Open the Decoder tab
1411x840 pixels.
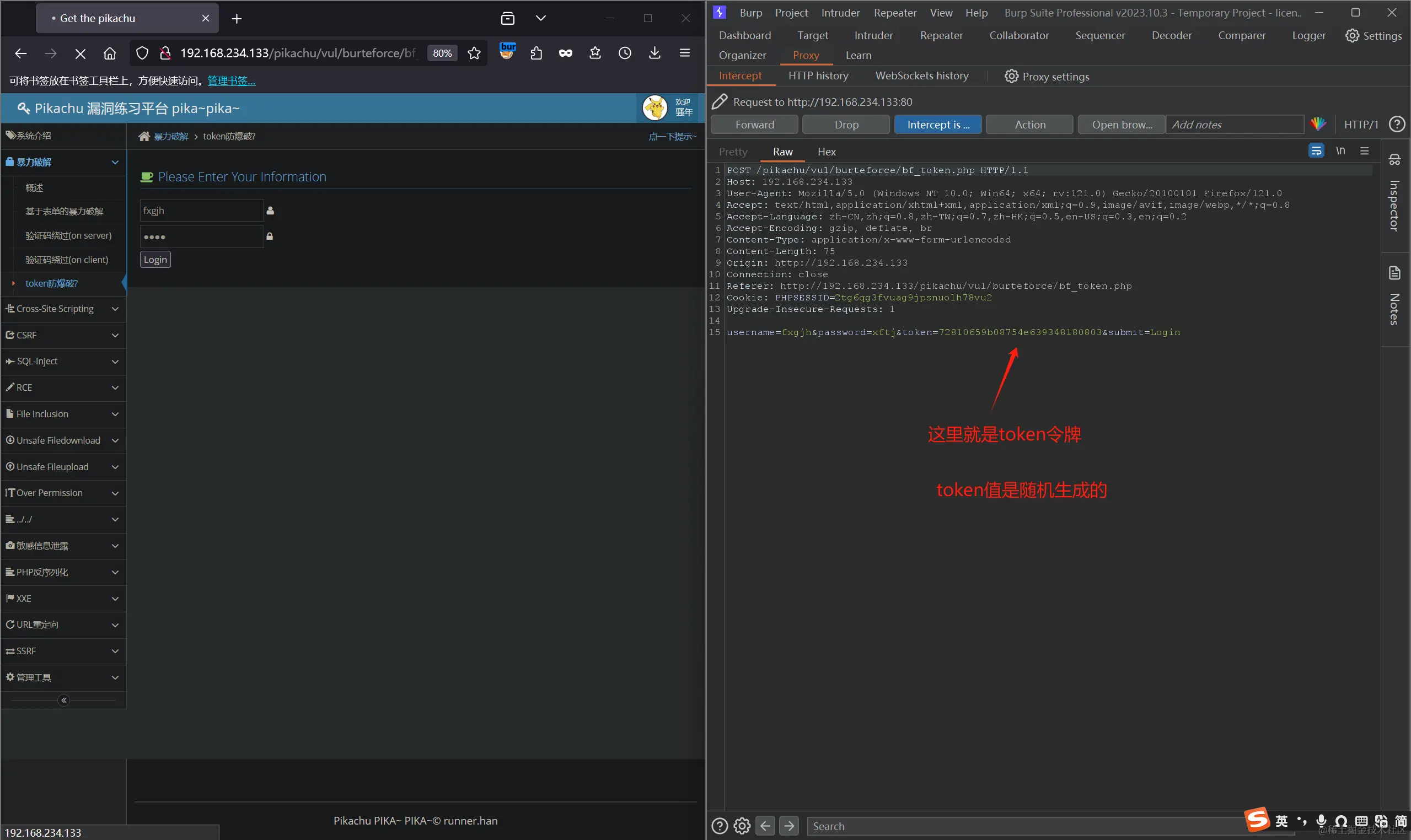point(1172,36)
